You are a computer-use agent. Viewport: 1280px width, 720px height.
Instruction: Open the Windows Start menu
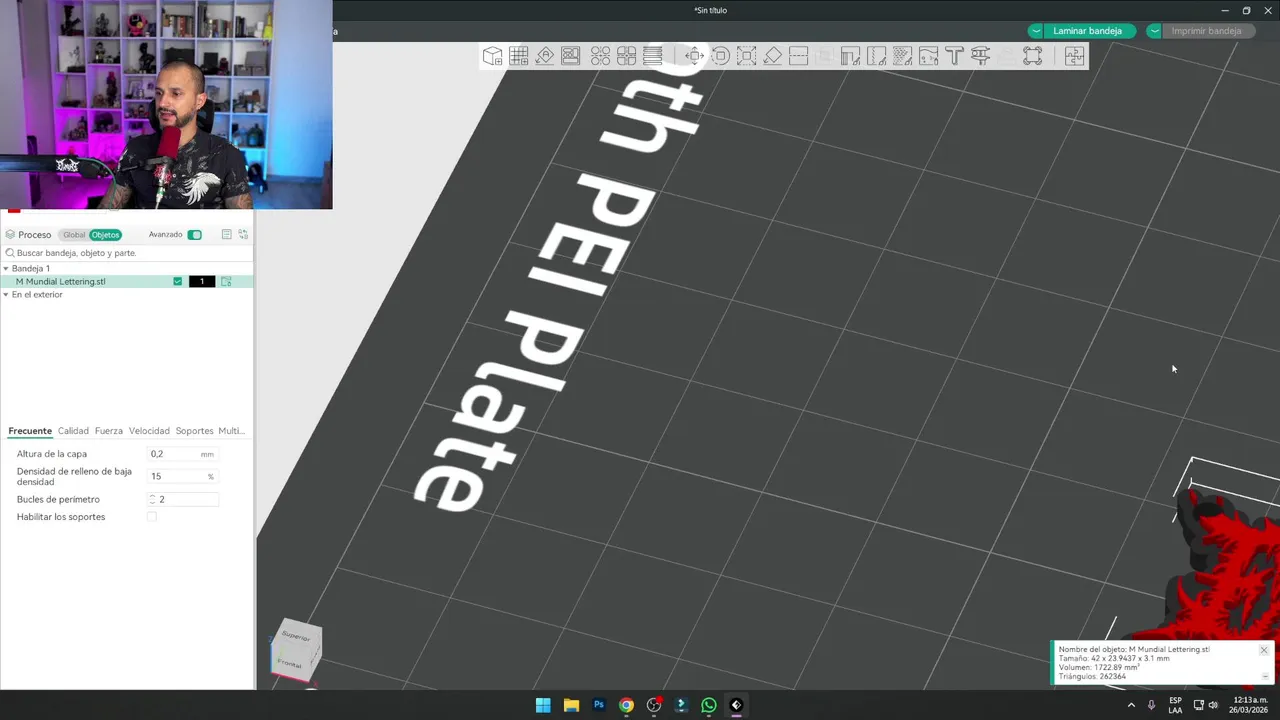click(x=543, y=705)
